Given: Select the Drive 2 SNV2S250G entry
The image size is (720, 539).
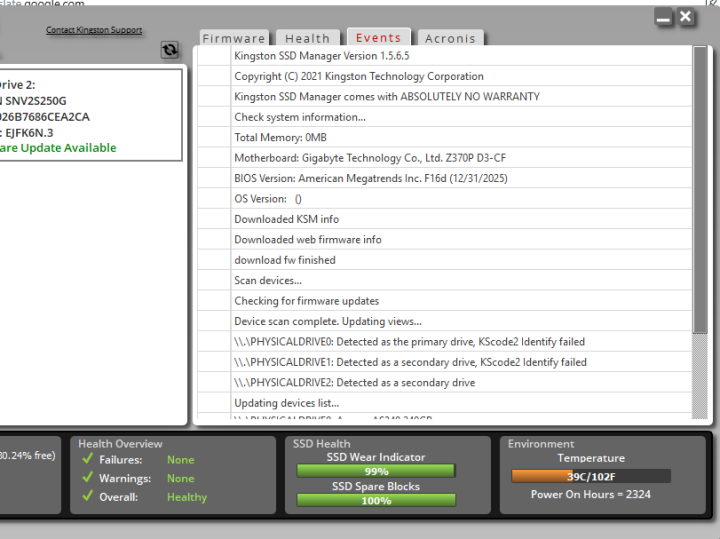Looking at the screenshot, I should pyautogui.click(x=90, y=115).
